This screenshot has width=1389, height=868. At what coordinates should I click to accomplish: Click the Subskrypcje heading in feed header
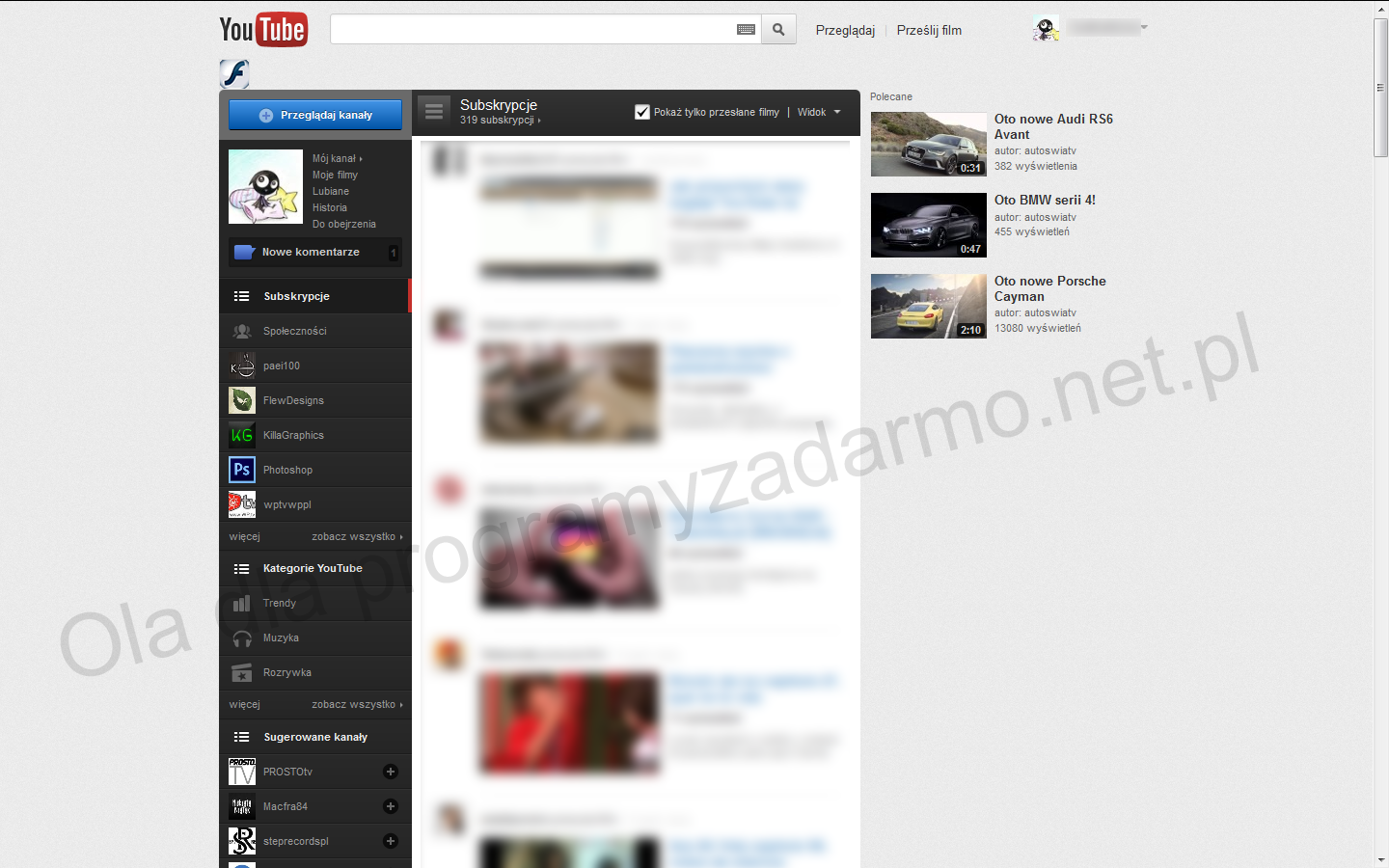point(499,104)
